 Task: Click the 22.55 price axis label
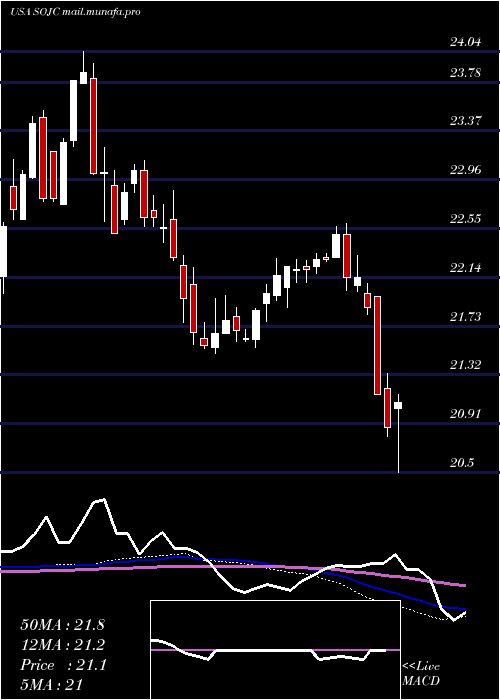pyautogui.click(x=466, y=219)
